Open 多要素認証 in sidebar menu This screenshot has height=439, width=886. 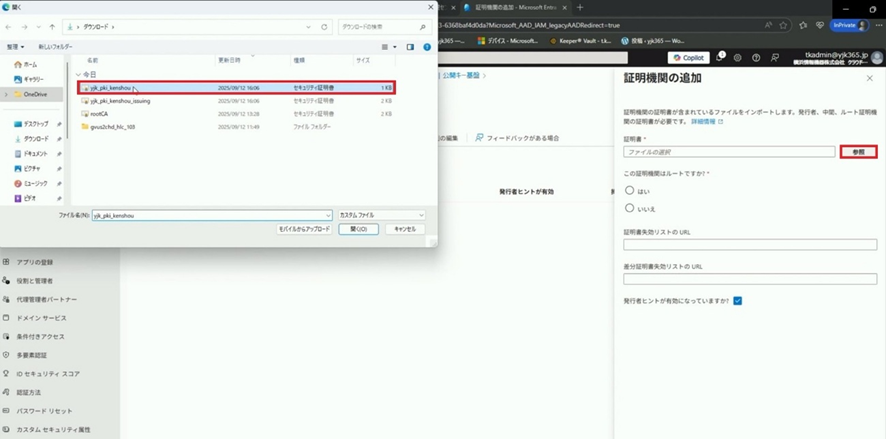tap(34, 355)
